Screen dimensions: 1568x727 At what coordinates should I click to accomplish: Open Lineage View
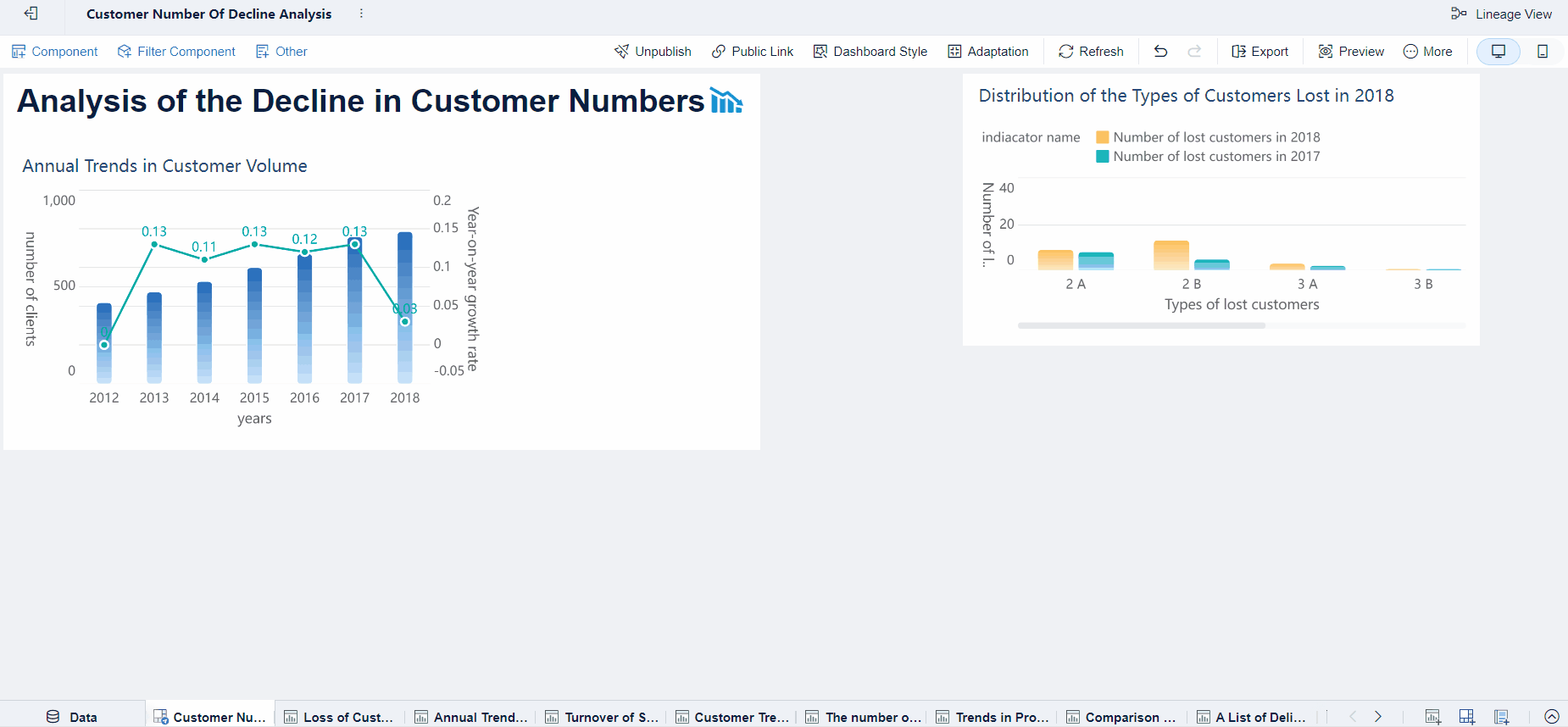pyautogui.click(x=1501, y=14)
